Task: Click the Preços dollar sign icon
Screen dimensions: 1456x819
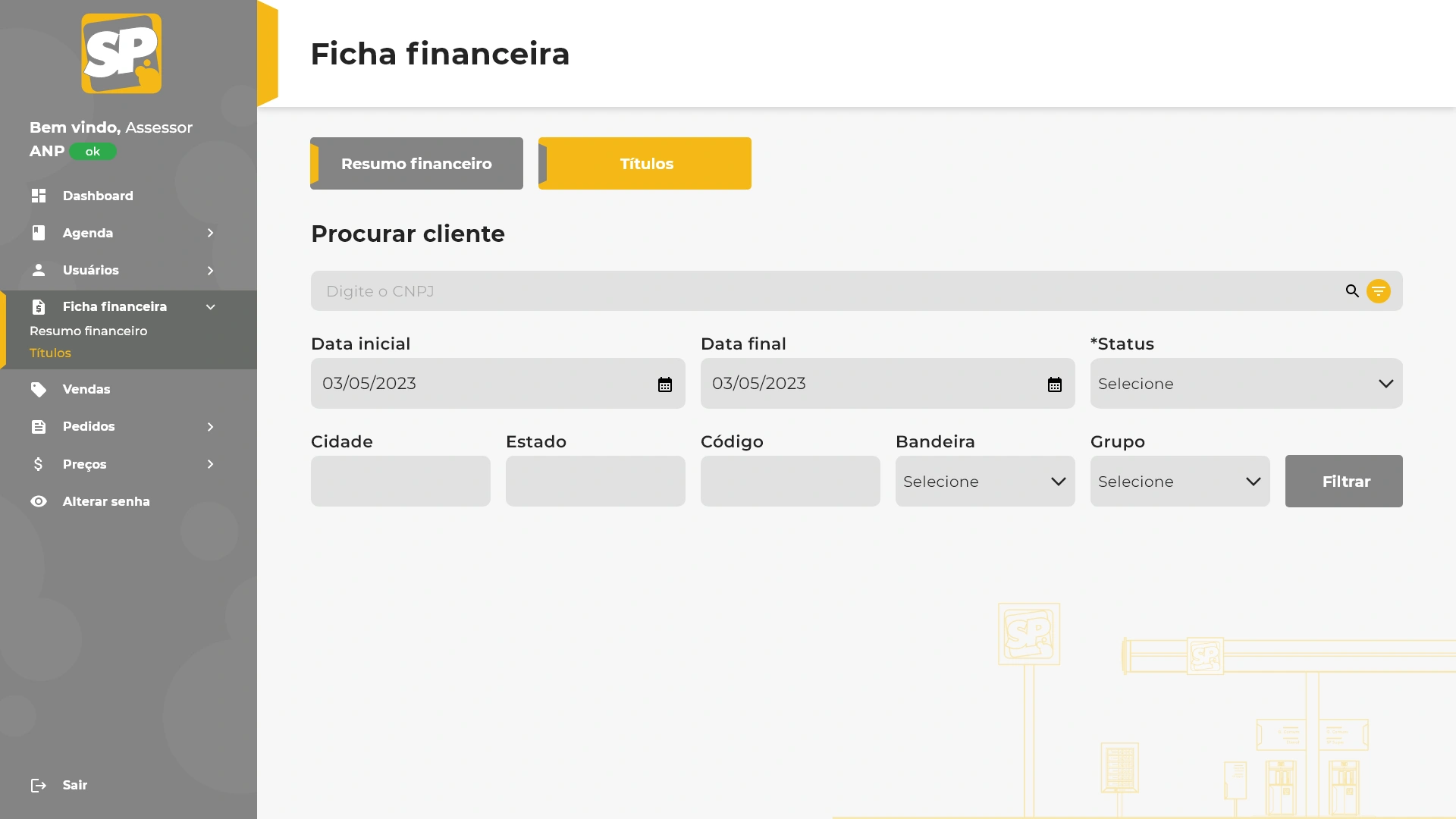Action: [x=39, y=464]
